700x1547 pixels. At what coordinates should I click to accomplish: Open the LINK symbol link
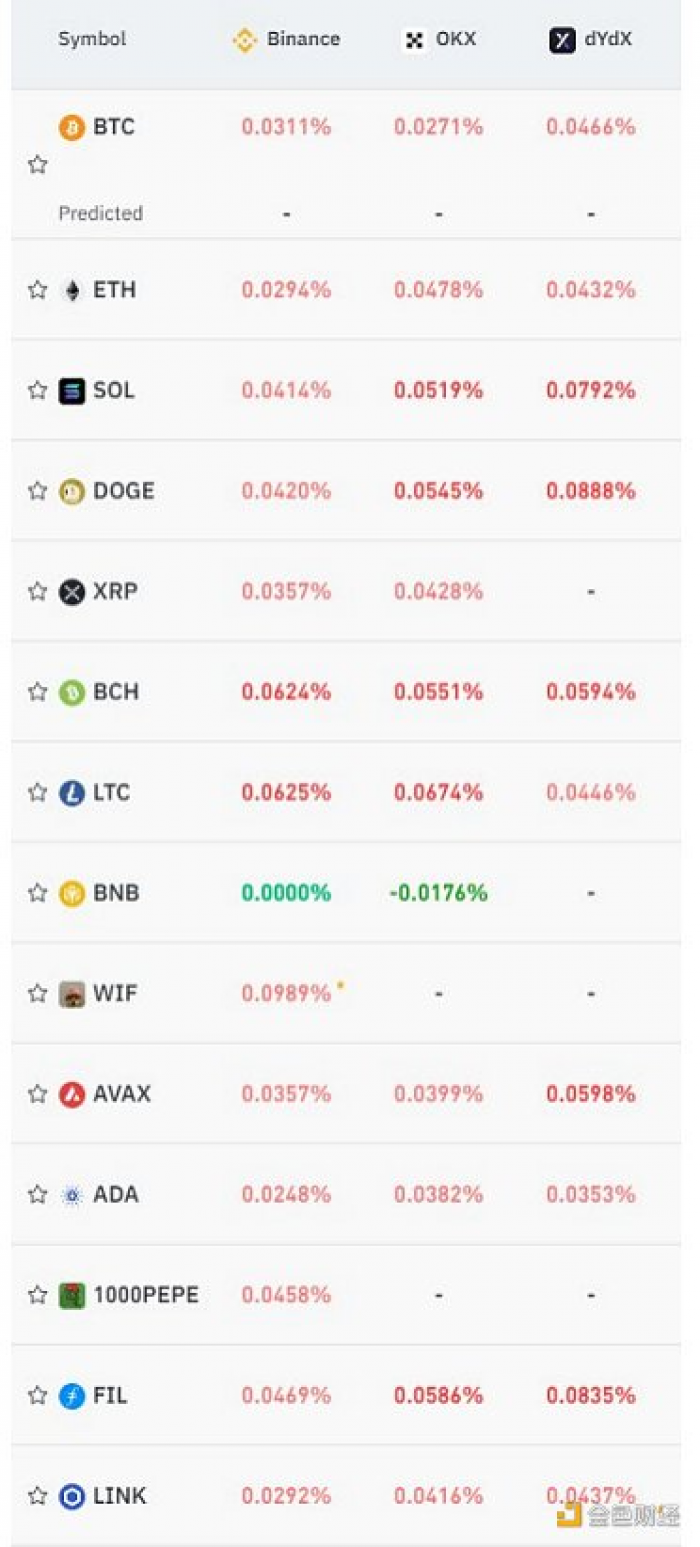pyautogui.click(x=120, y=1496)
